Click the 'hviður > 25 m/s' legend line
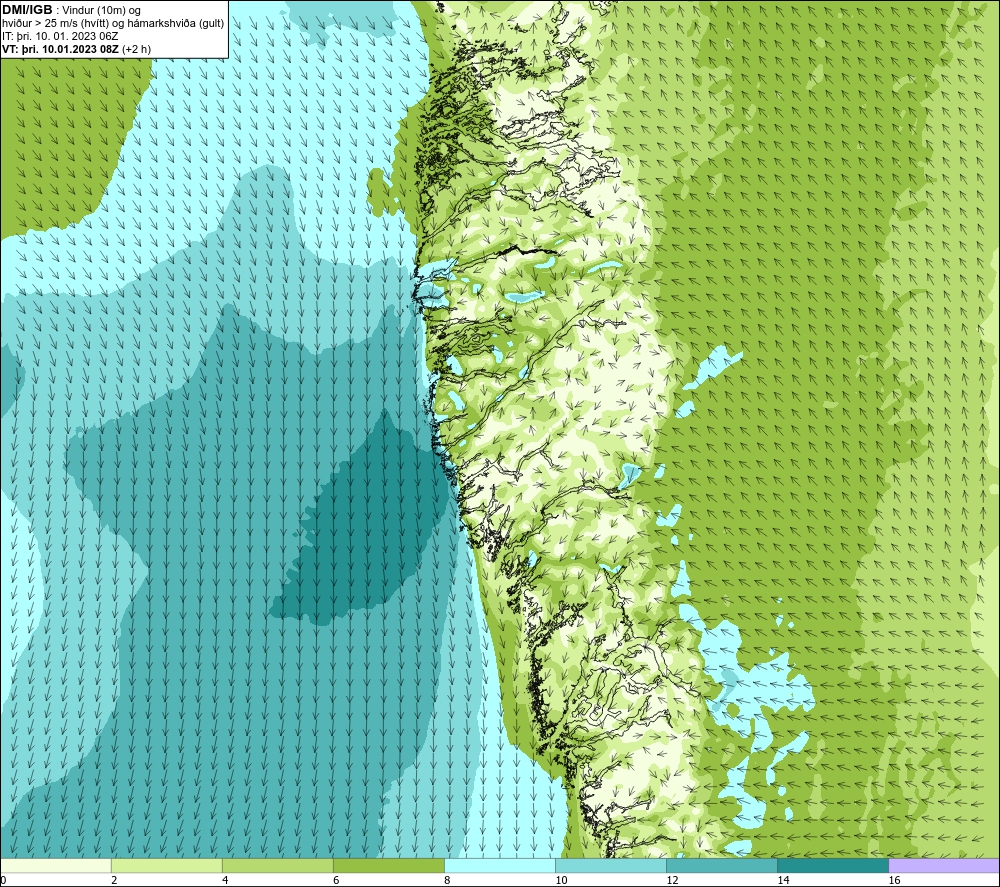This screenshot has width=1000, height=887. 113,24
